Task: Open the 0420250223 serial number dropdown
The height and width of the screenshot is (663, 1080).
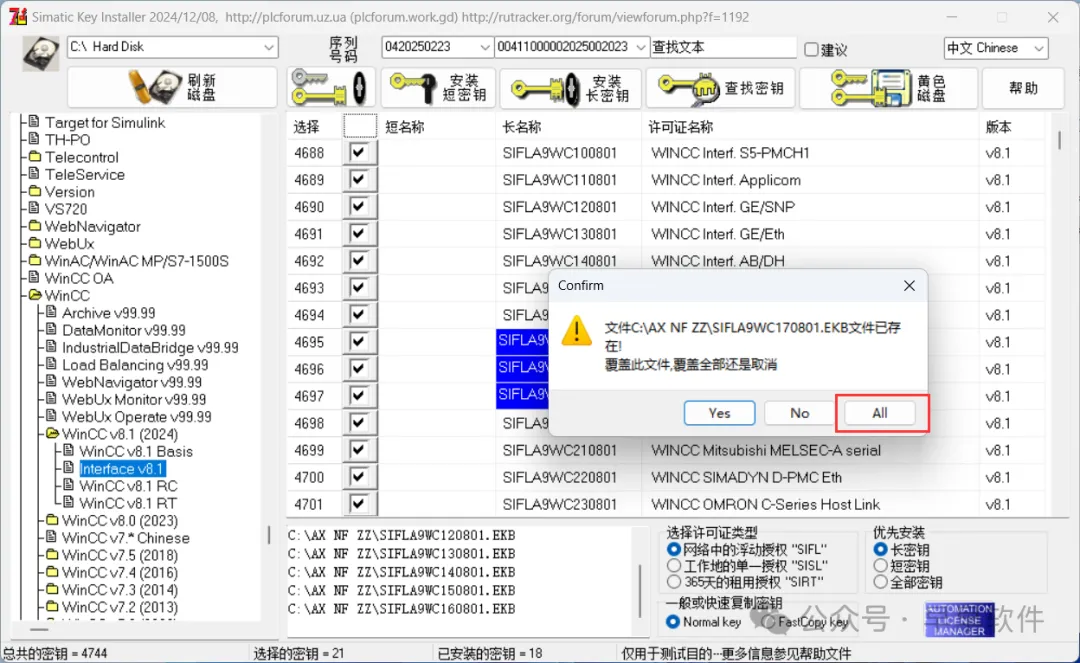Action: coord(484,47)
